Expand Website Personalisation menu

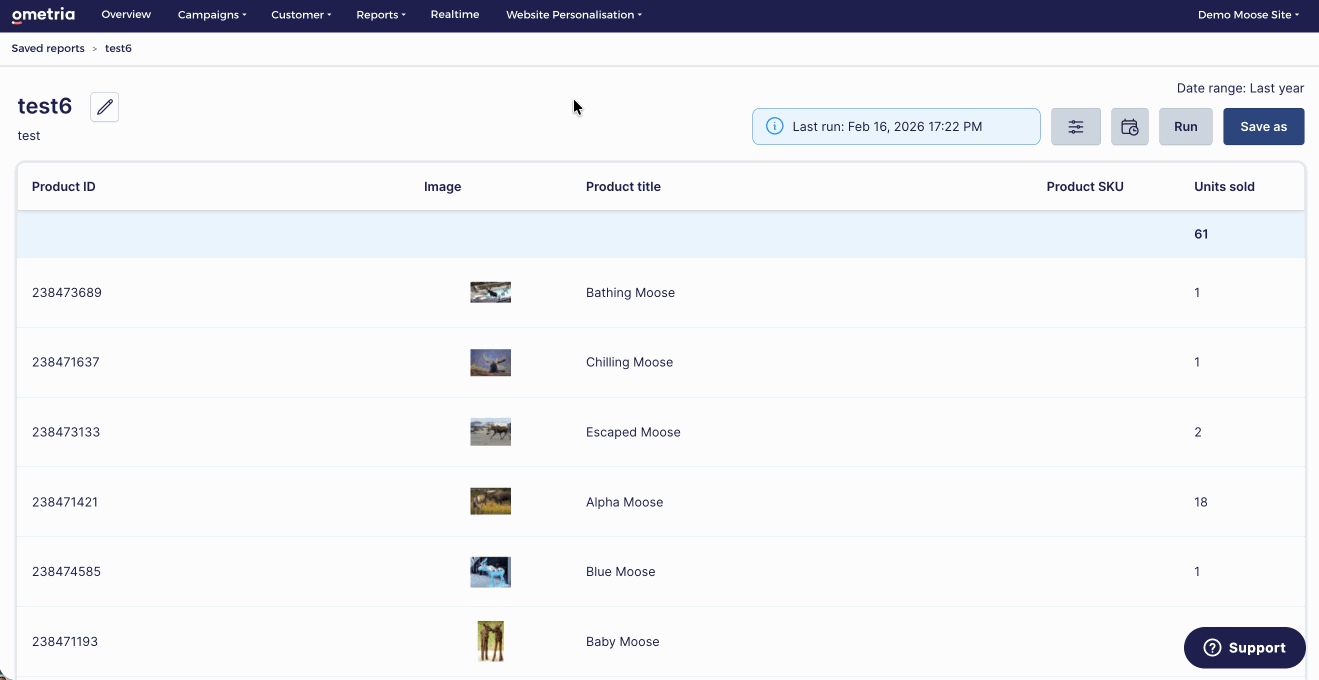coord(574,15)
